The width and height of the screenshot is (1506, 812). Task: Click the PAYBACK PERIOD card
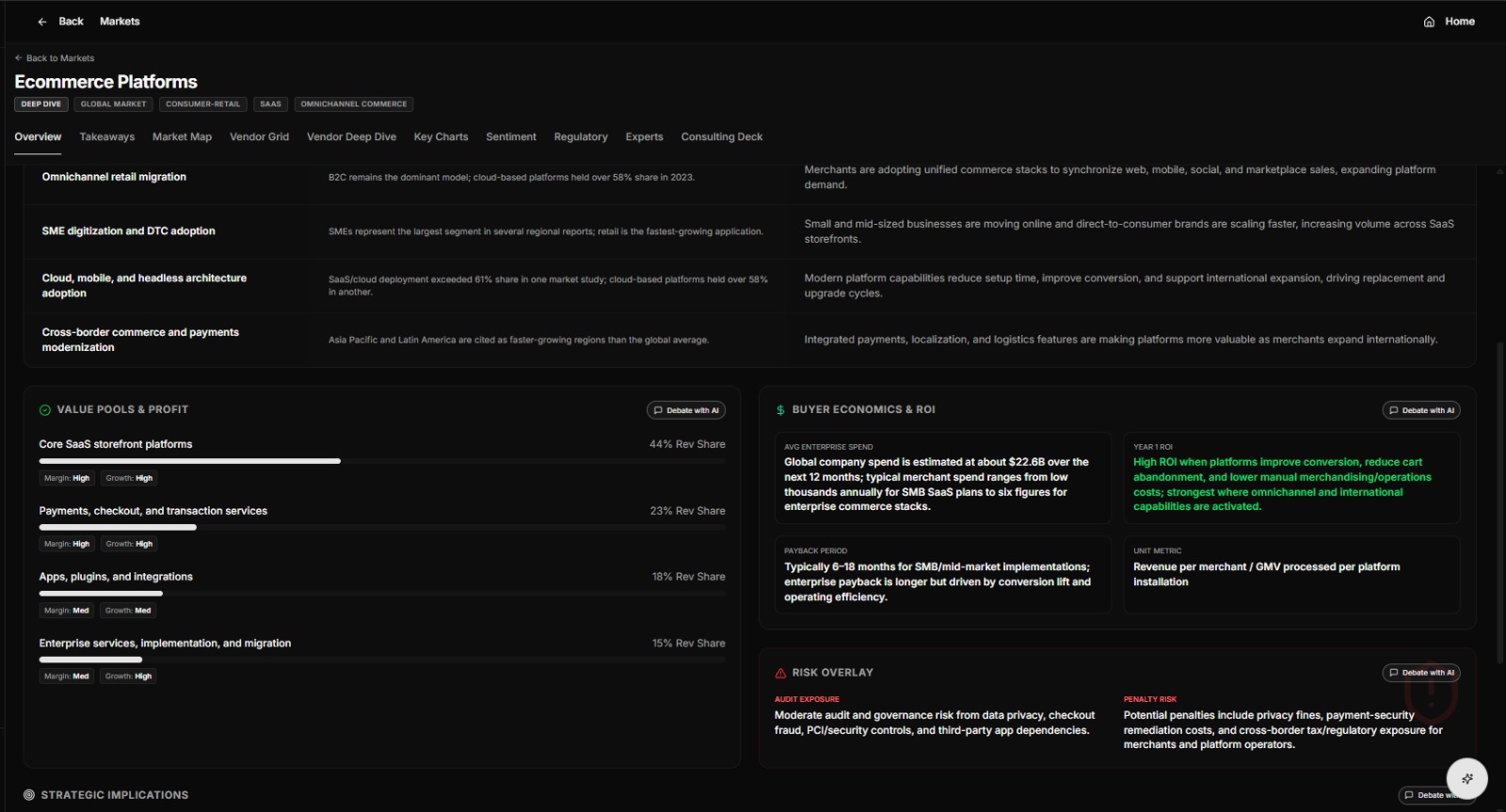pos(942,575)
